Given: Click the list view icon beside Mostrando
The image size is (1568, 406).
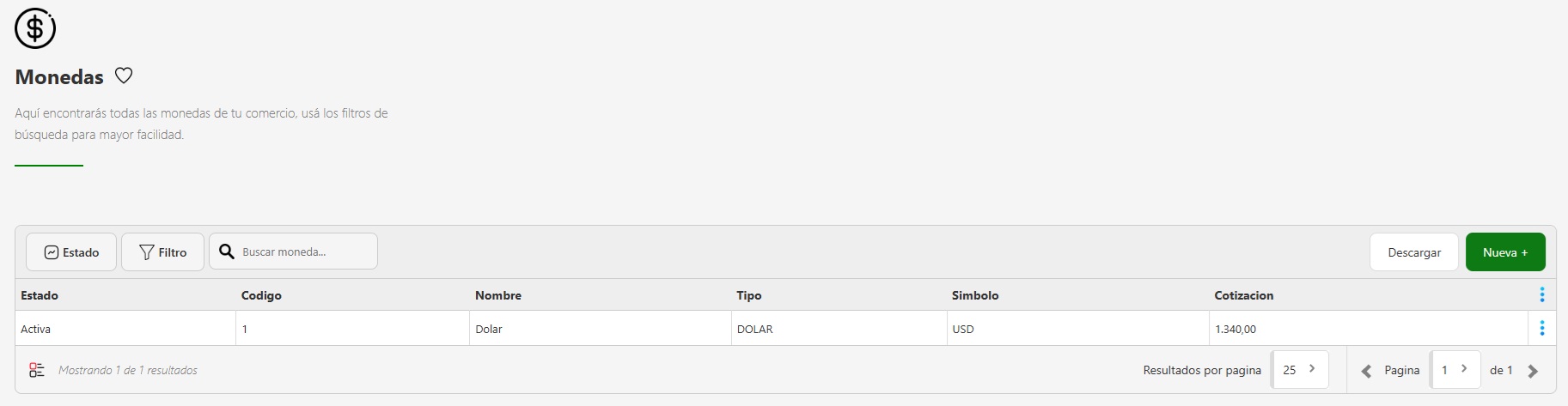Looking at the screenshot, I should [37, 370].
